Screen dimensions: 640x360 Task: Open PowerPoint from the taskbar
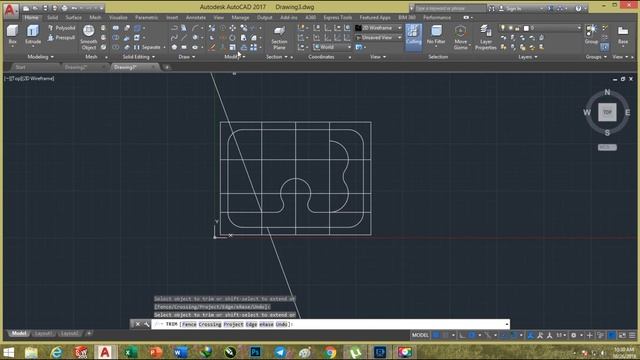tap(156, 352)
